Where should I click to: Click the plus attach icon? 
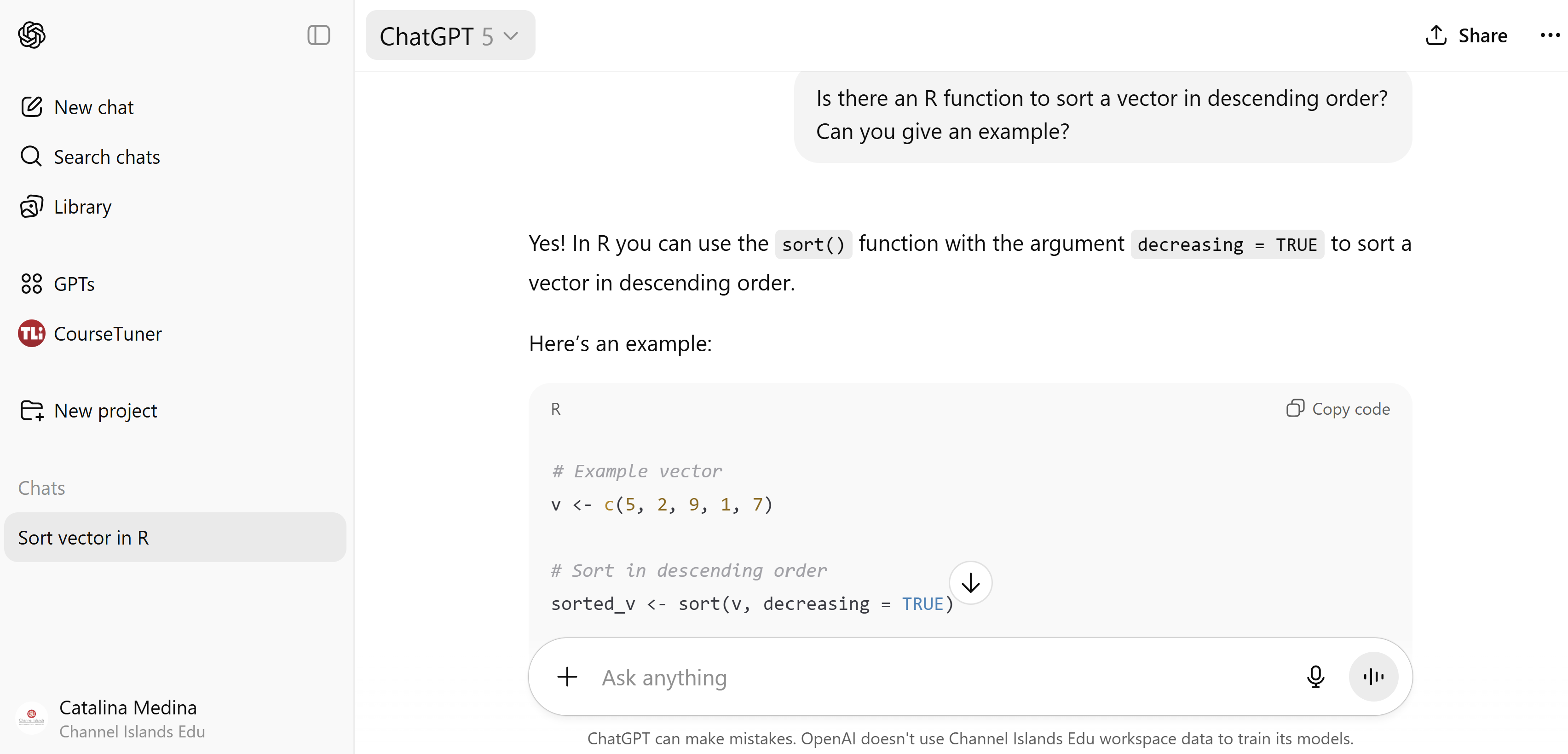pos(567,677)
